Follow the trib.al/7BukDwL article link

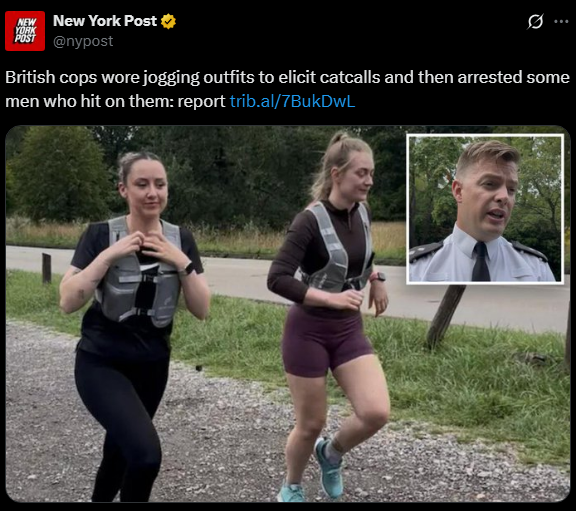pos(292,101)
